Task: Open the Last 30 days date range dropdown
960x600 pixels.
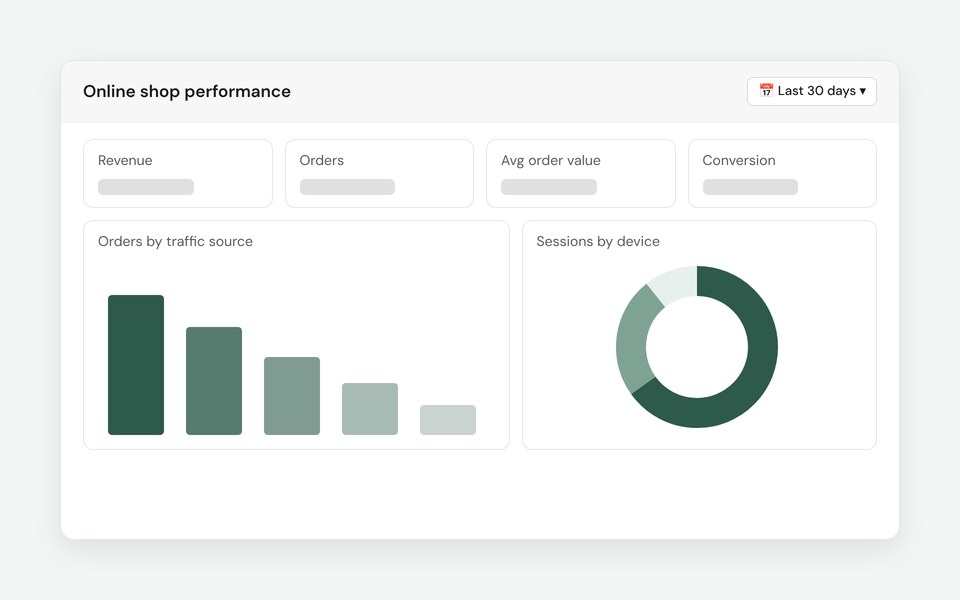Action: (x=811, y=91)
